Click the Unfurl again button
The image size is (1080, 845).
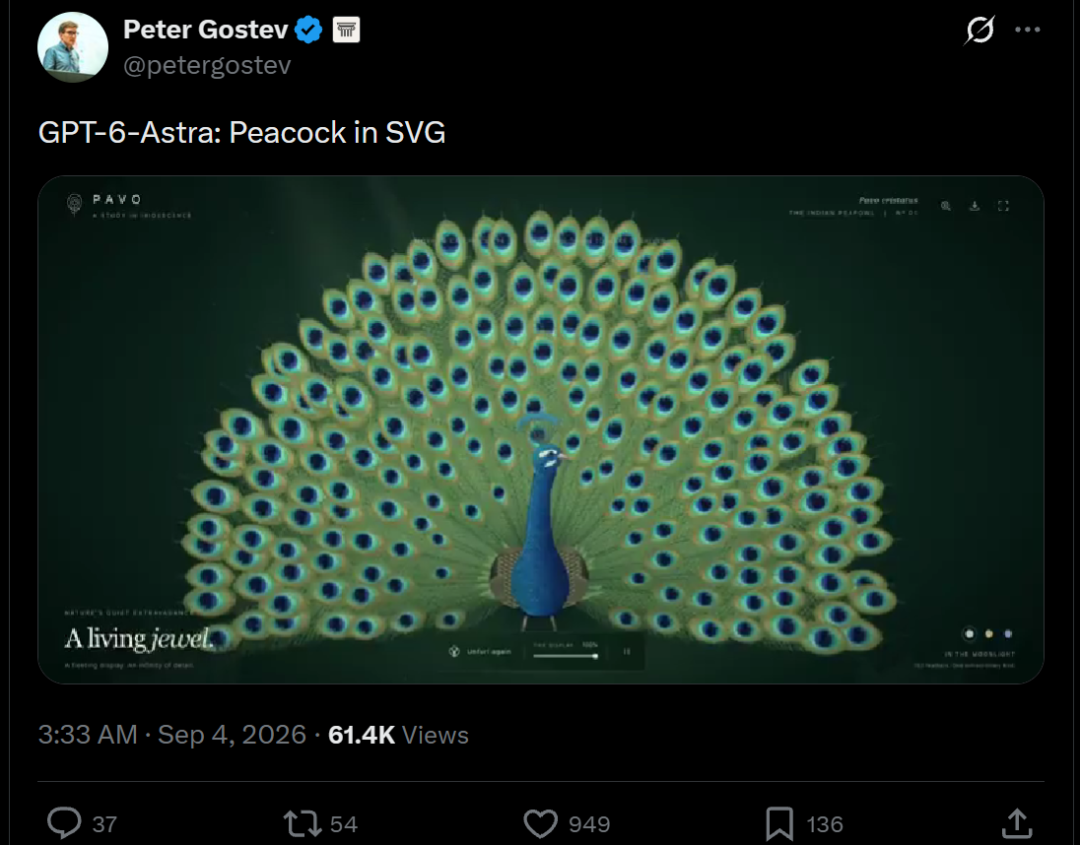pos(480,651)
